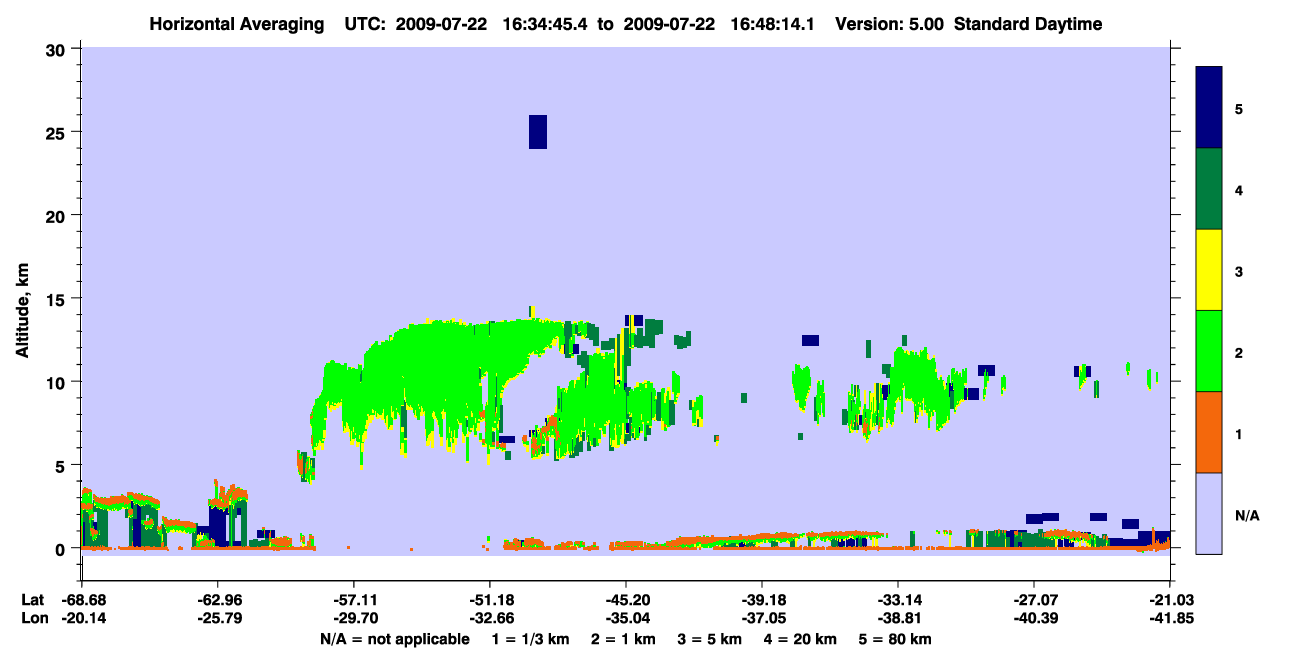Click longitude value -25.79

[x=217, y=619]
